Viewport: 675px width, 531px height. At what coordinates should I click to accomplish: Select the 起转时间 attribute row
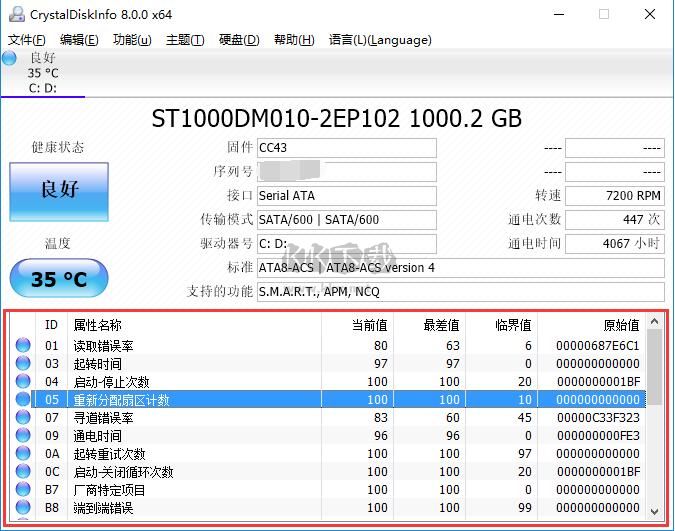click(328, 363)
